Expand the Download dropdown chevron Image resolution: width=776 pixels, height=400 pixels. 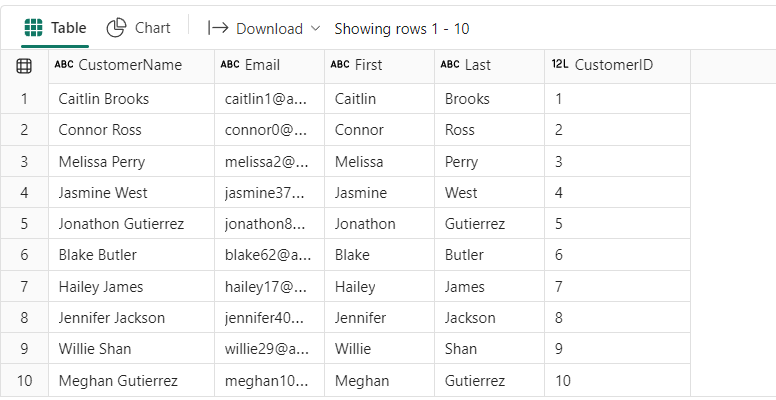(315, 28)
